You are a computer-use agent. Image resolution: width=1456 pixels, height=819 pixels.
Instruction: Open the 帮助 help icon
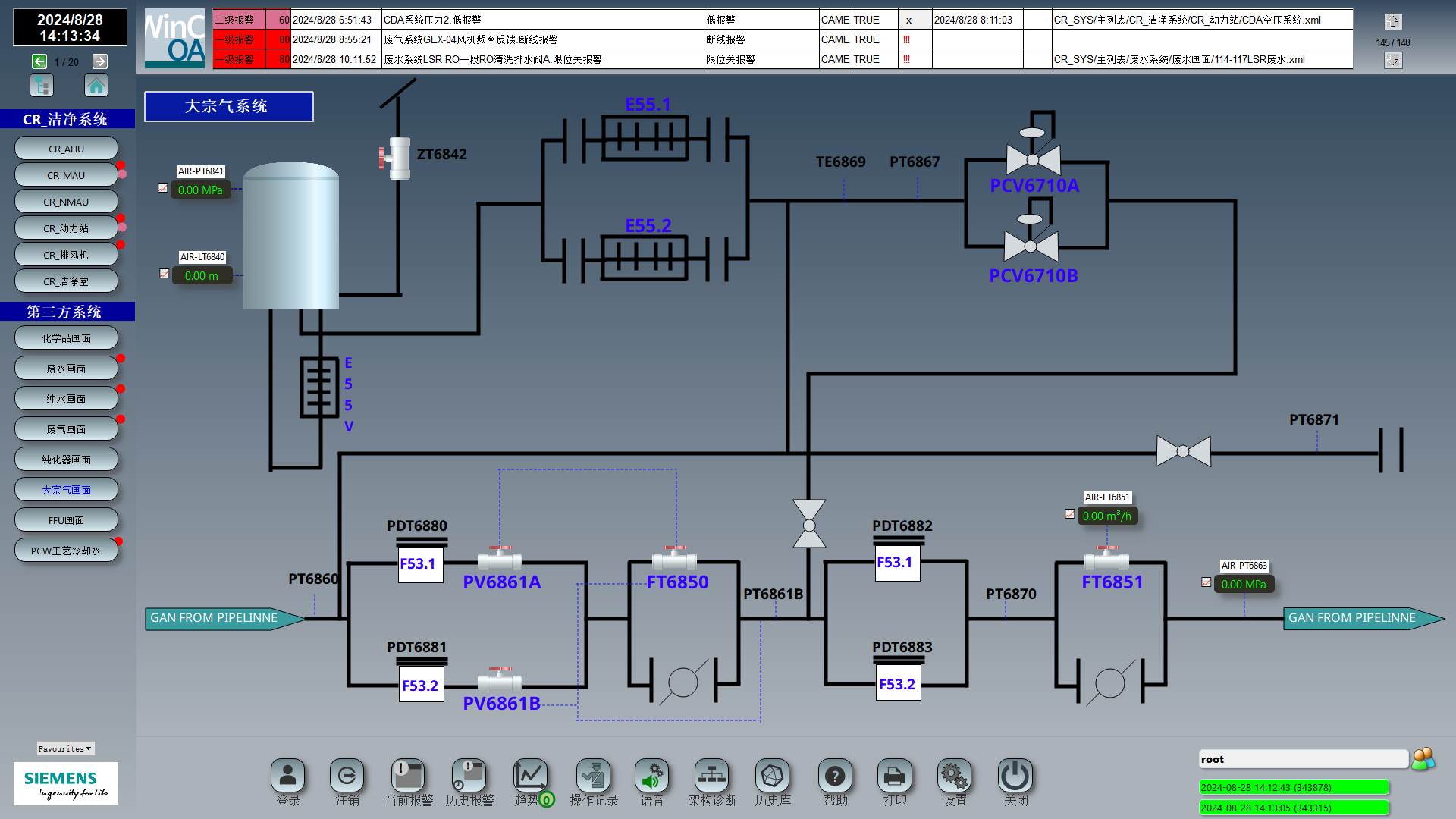point(835,776)
